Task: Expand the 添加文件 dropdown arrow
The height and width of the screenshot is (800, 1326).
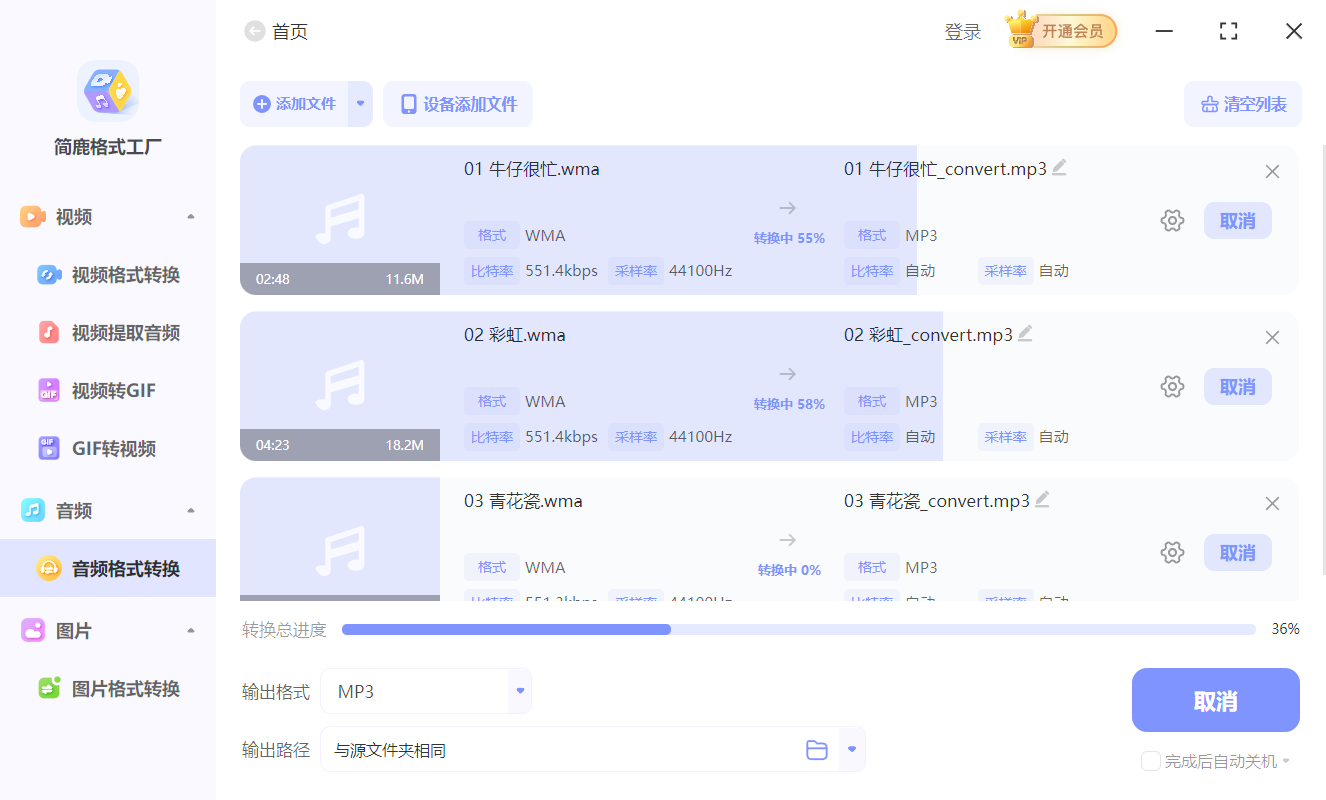Action: (x=360, y=103)
